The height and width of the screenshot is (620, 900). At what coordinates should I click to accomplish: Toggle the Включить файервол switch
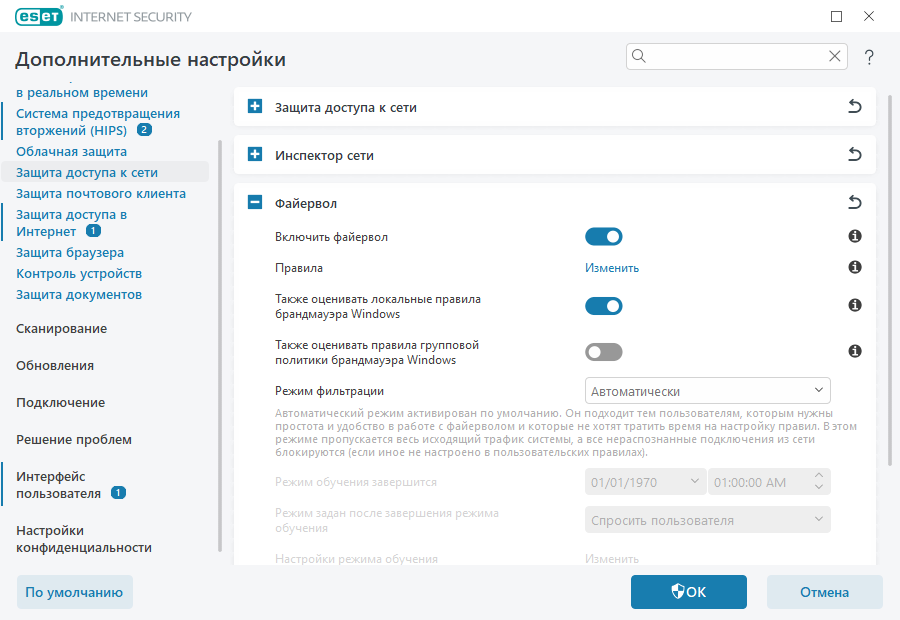point(604,237)
